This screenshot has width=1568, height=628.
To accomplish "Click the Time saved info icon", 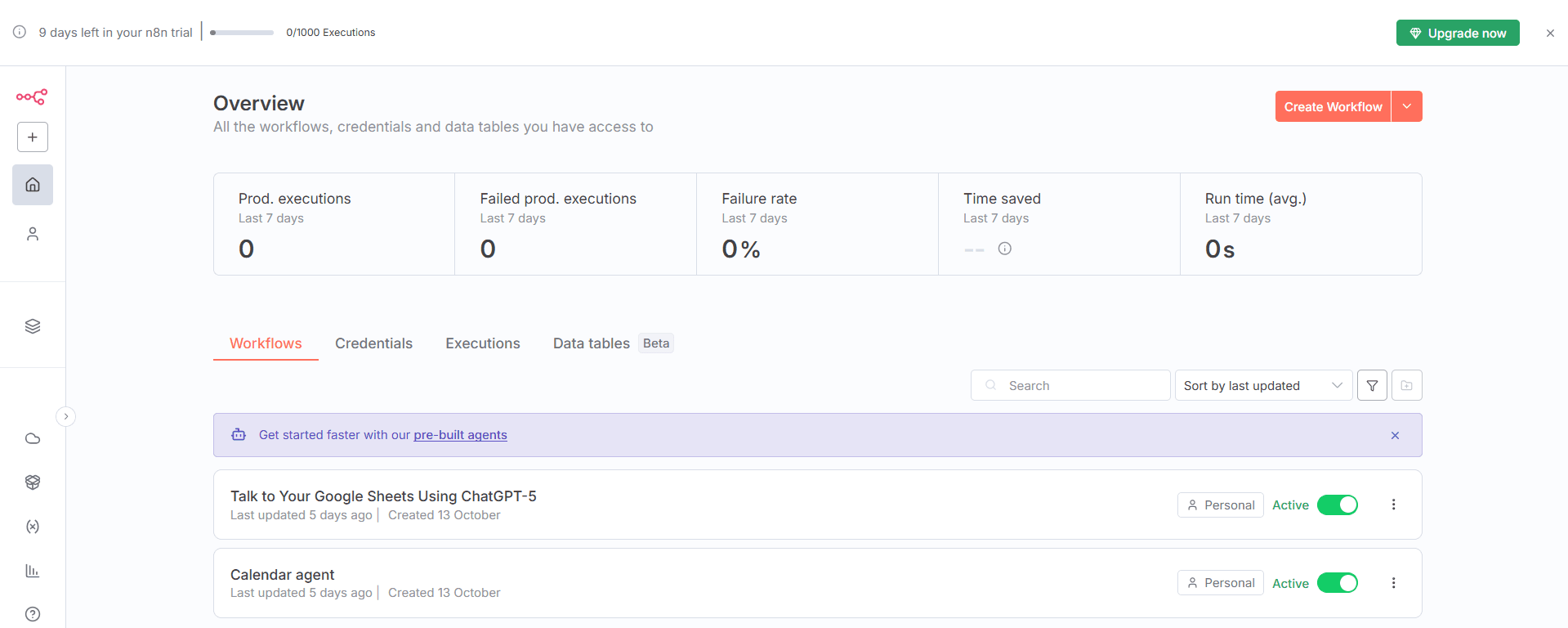I will point(1004,249).
